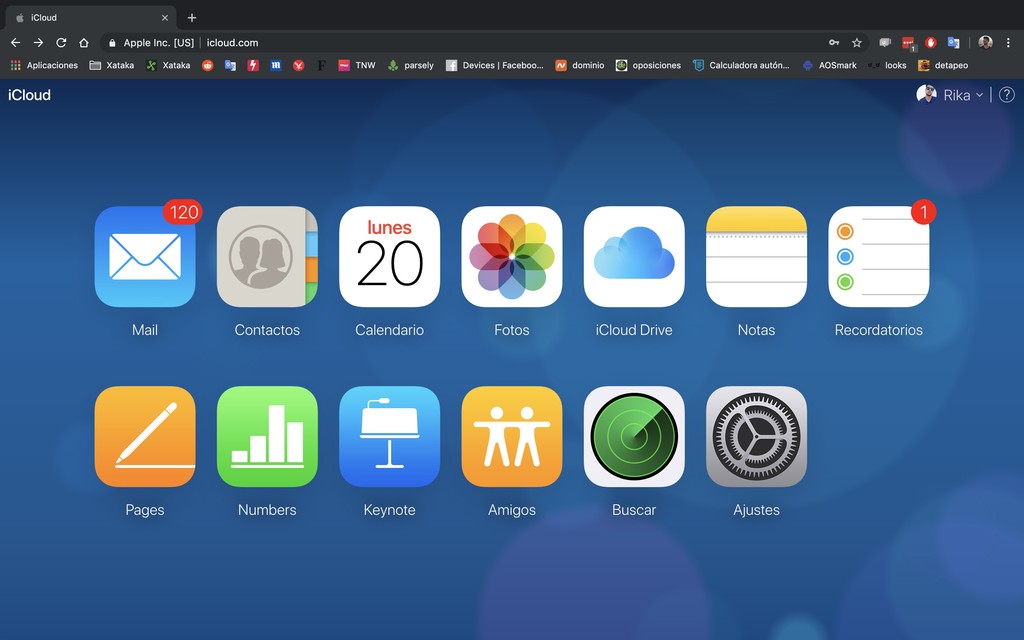
Task: Open the Keynote app
Action: tap(389, 437)
